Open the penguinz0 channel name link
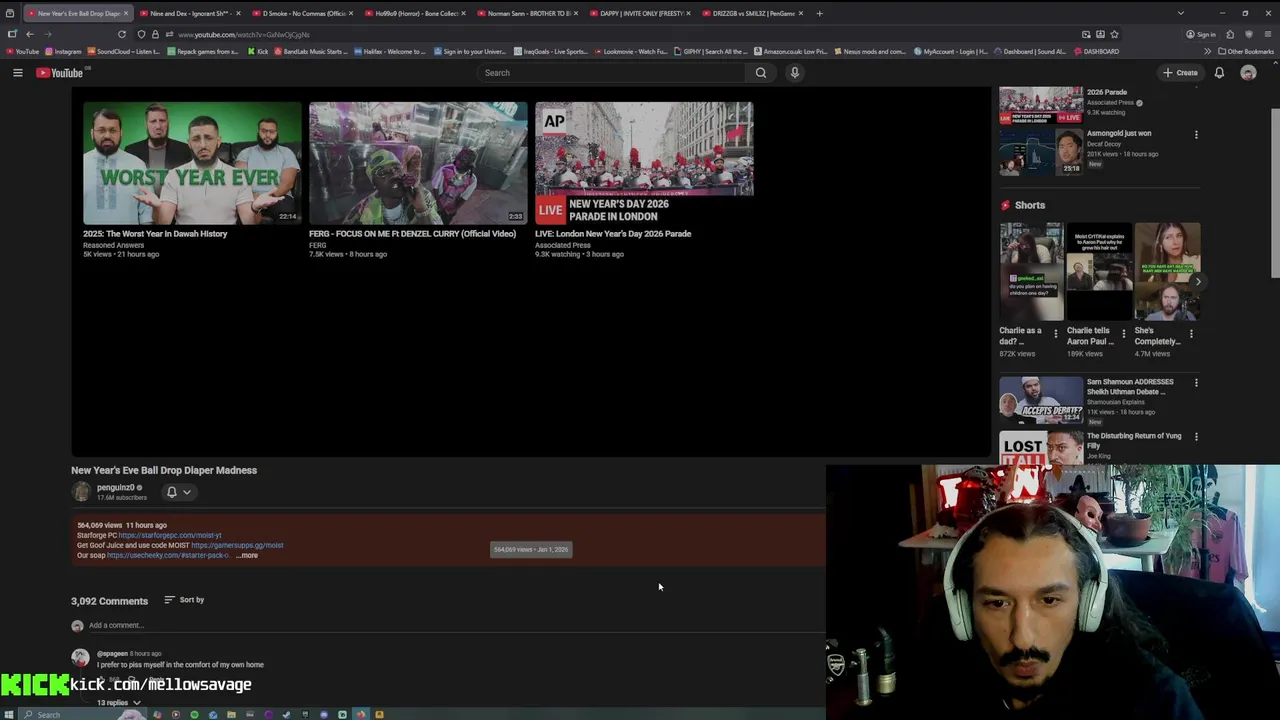This screenshot has width=1280, height=720. click(x=116, y=487)
